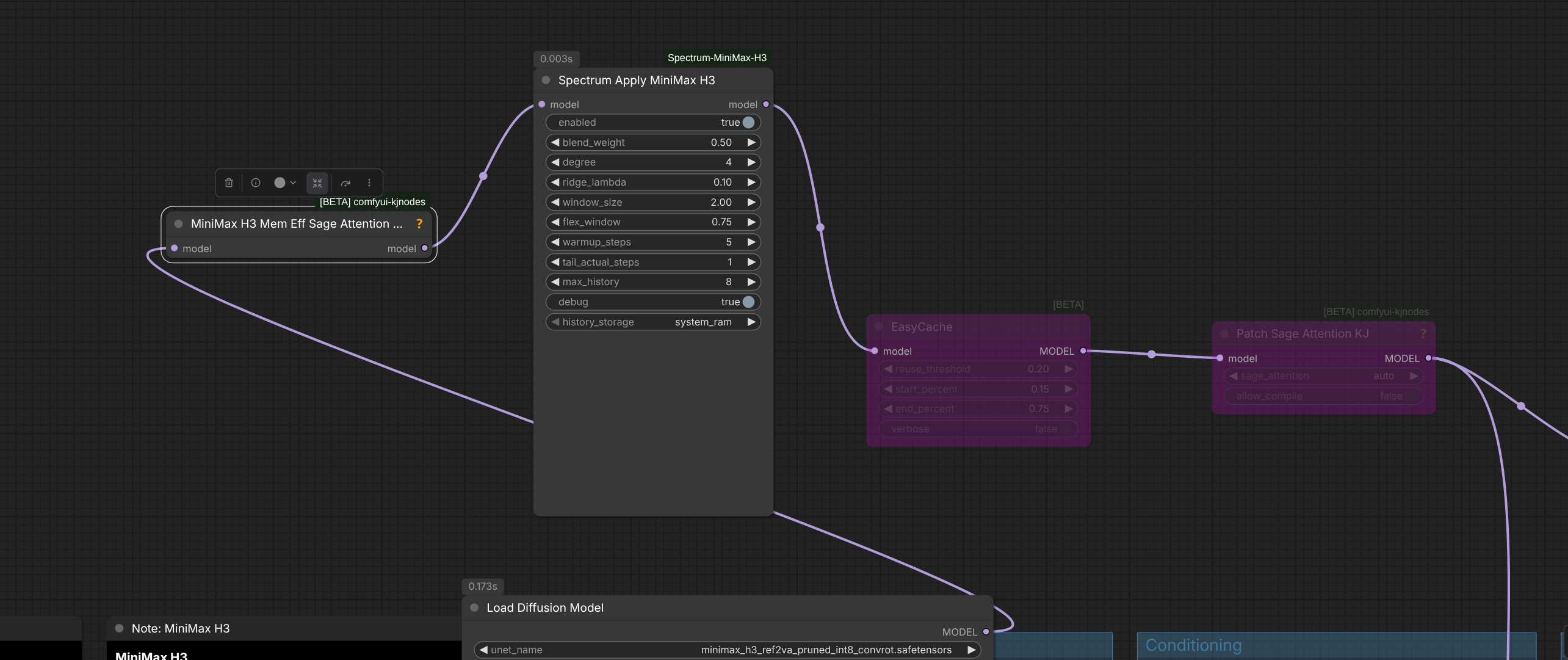Open more options three-dot menu
1568x660 pixels.
click(x=369, y=183)
